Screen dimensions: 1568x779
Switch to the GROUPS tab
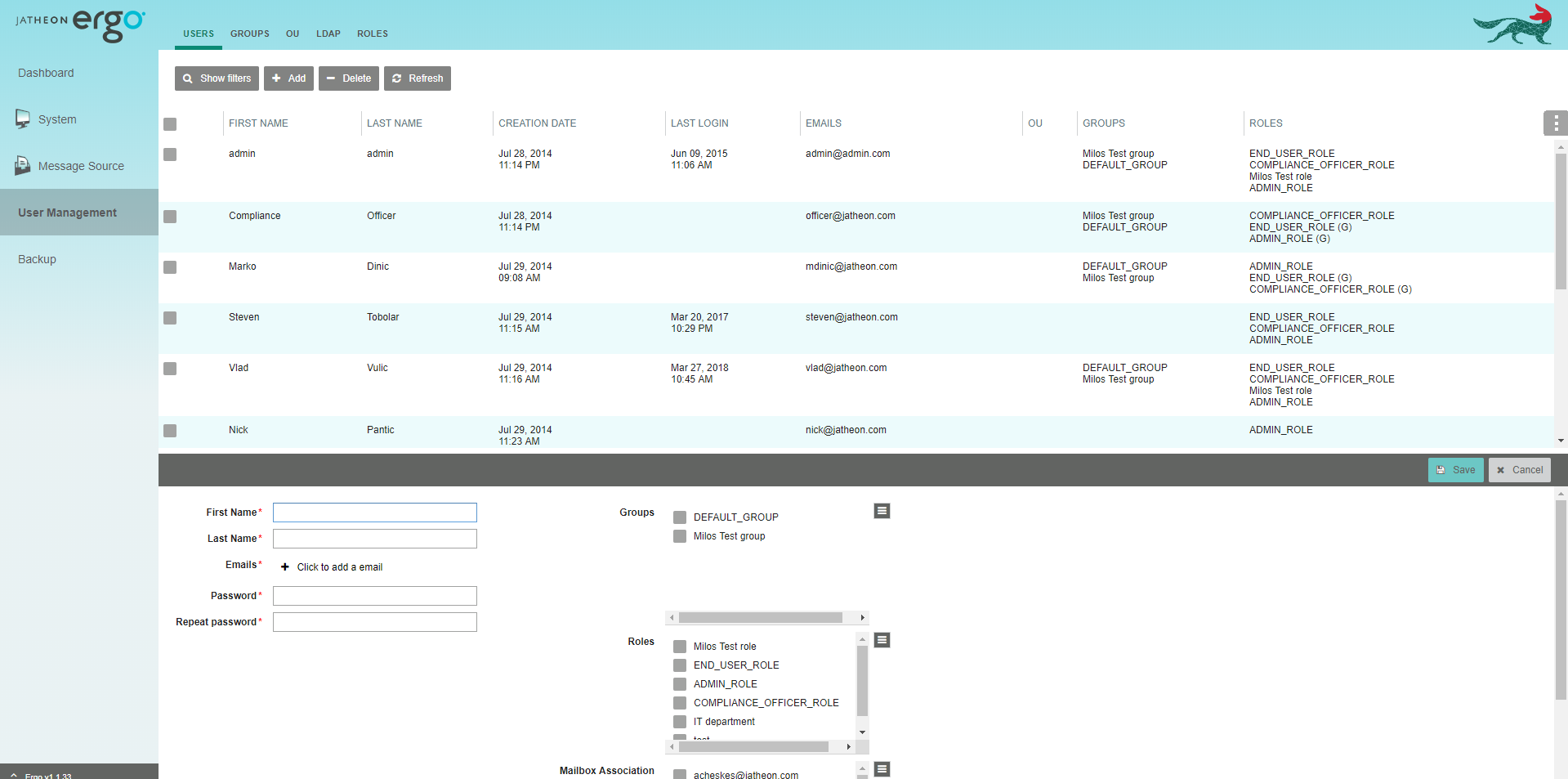[x=250, y=34]
